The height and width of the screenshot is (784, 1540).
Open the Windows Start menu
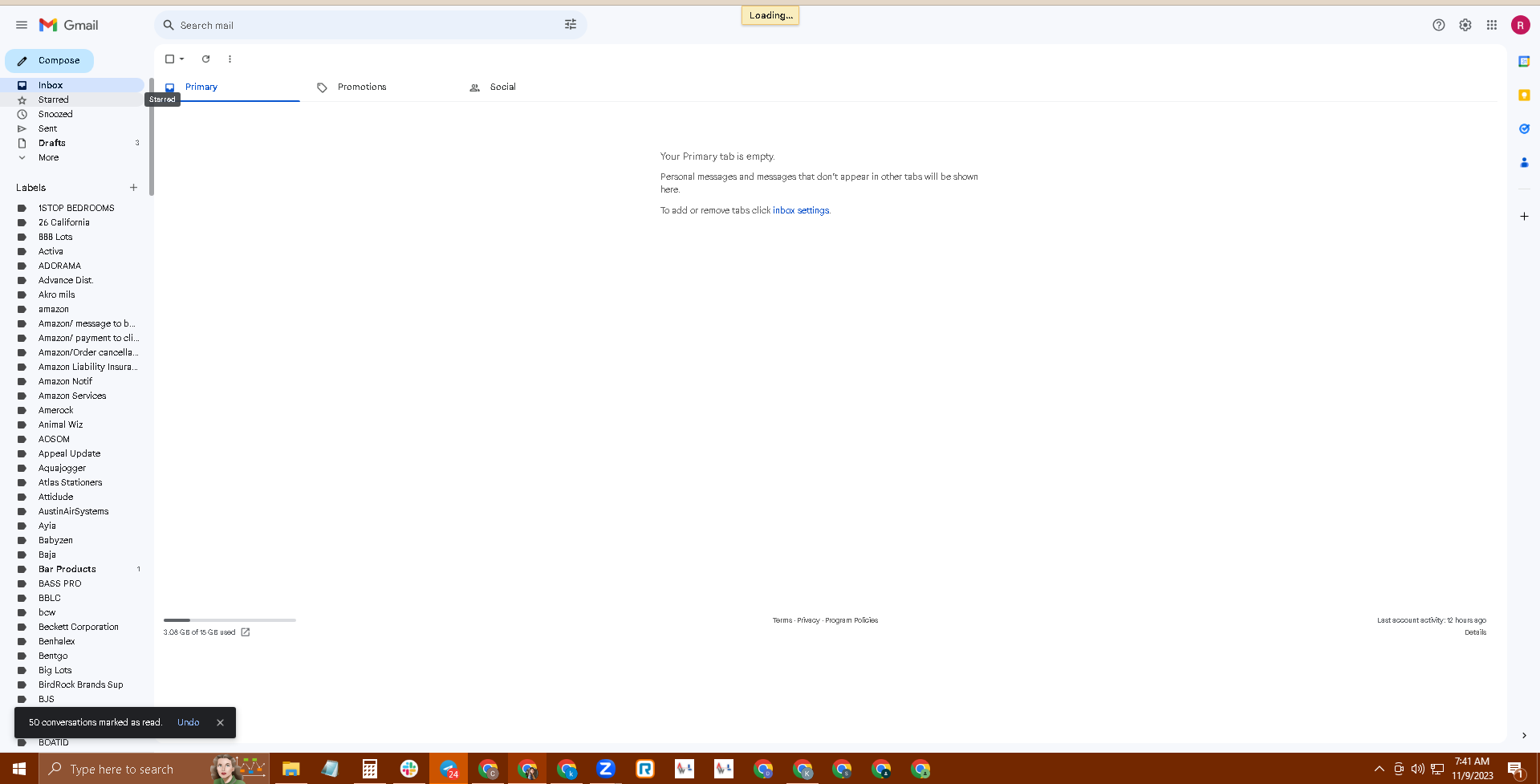(19, 769)
